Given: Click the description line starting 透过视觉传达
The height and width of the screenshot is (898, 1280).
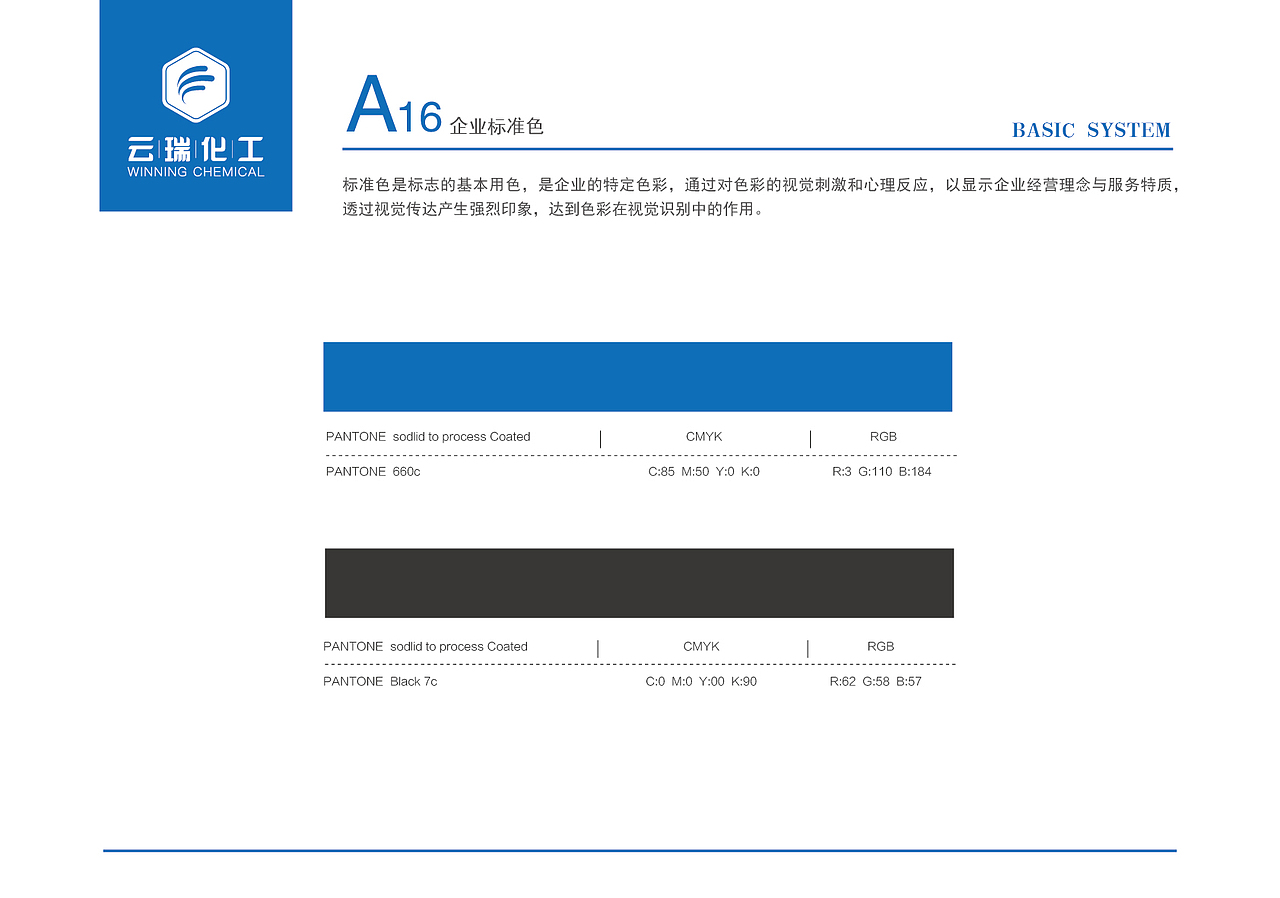Looking at the screenshot, I should (554, 210).
